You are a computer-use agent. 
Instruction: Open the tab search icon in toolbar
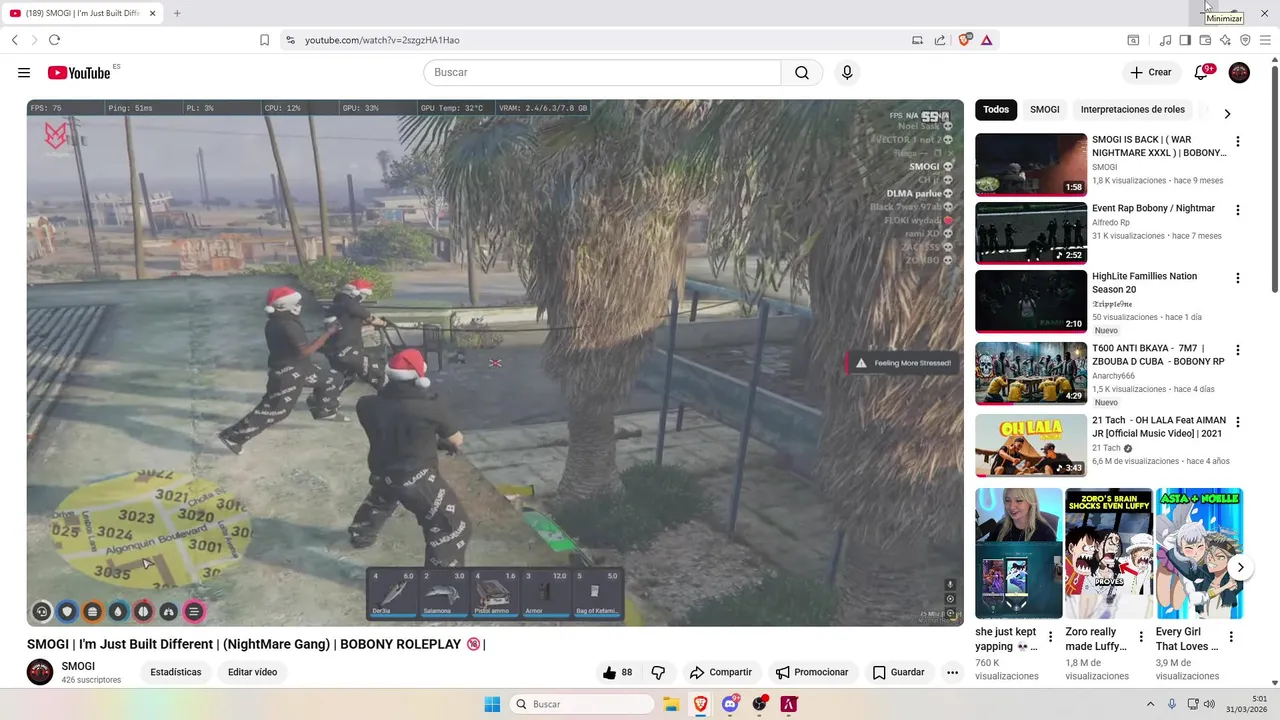[1133, 40]
